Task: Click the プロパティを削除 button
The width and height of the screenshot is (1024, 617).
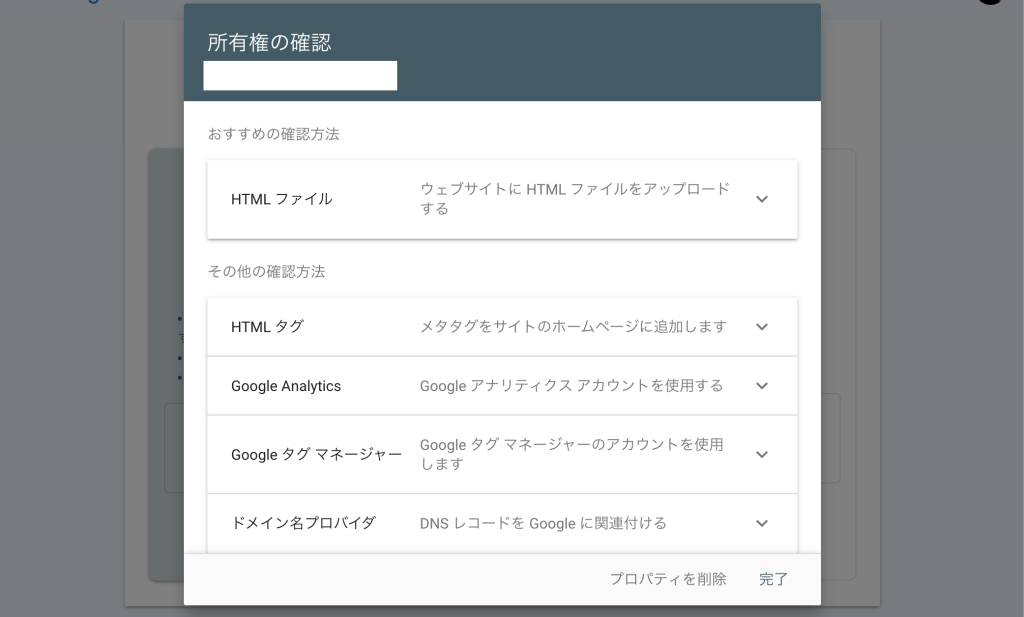Action: click(x=668, y=579)
